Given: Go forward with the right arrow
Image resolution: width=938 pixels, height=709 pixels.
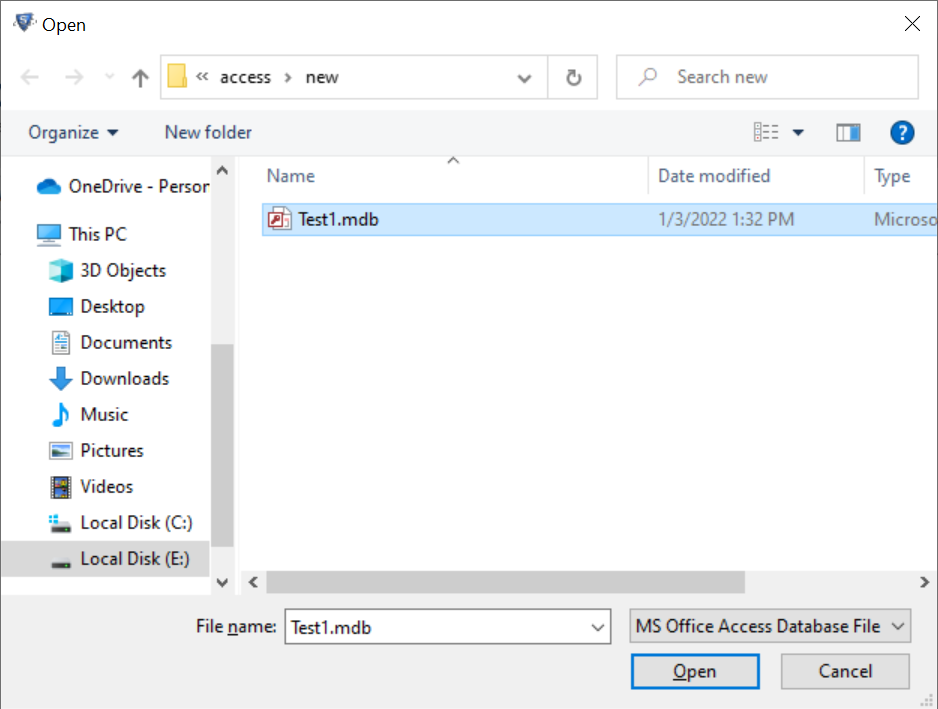Looking at the screenshot, I should click(74, 77).
